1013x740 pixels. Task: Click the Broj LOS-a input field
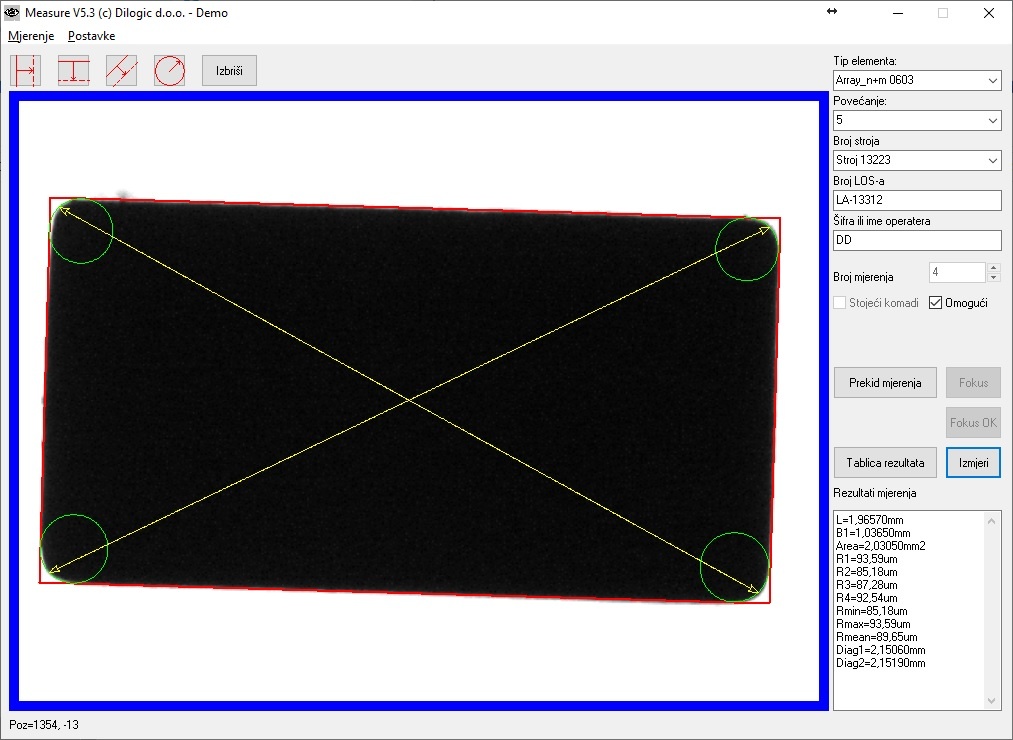tap(917, 200)
